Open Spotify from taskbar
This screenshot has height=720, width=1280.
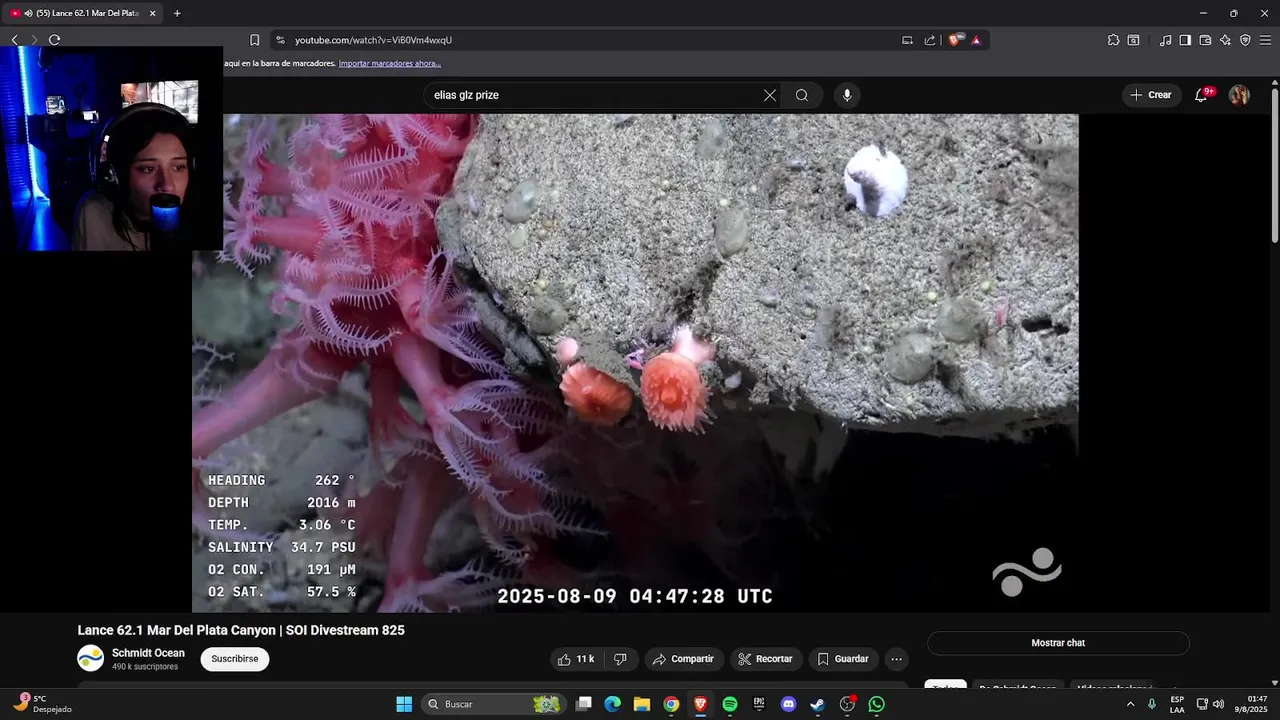pyautogui.click(x=730, y=704)
